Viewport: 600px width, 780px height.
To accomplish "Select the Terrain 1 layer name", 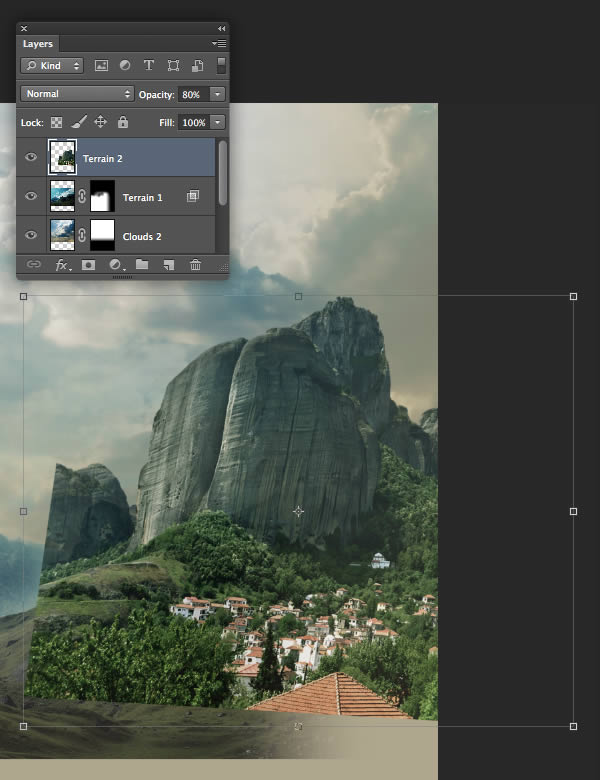I will pos(142,197).
